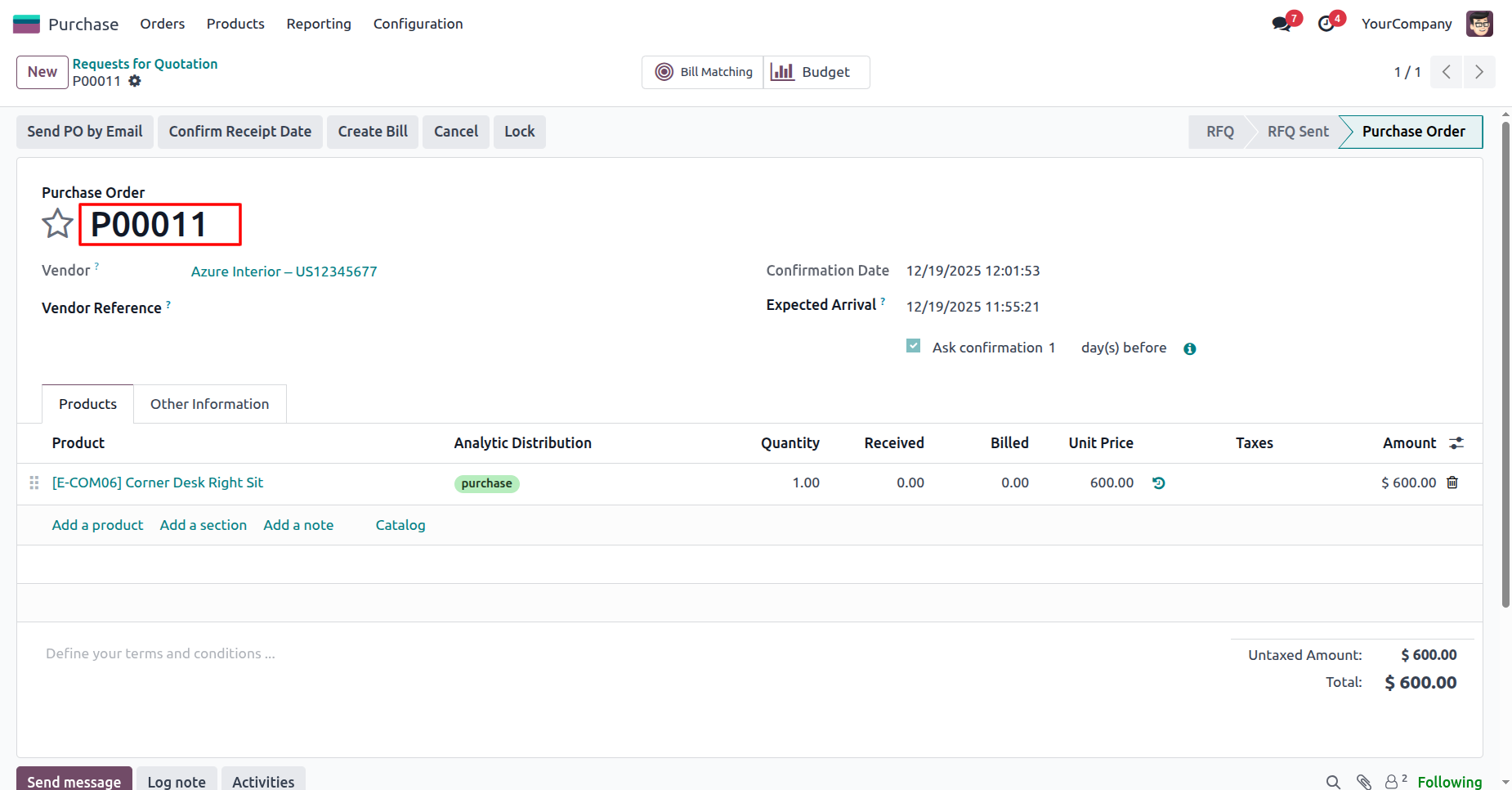1512x790 pixels.
Task: Open the YourCompany user avatar menu
Action: (1479, 24)
